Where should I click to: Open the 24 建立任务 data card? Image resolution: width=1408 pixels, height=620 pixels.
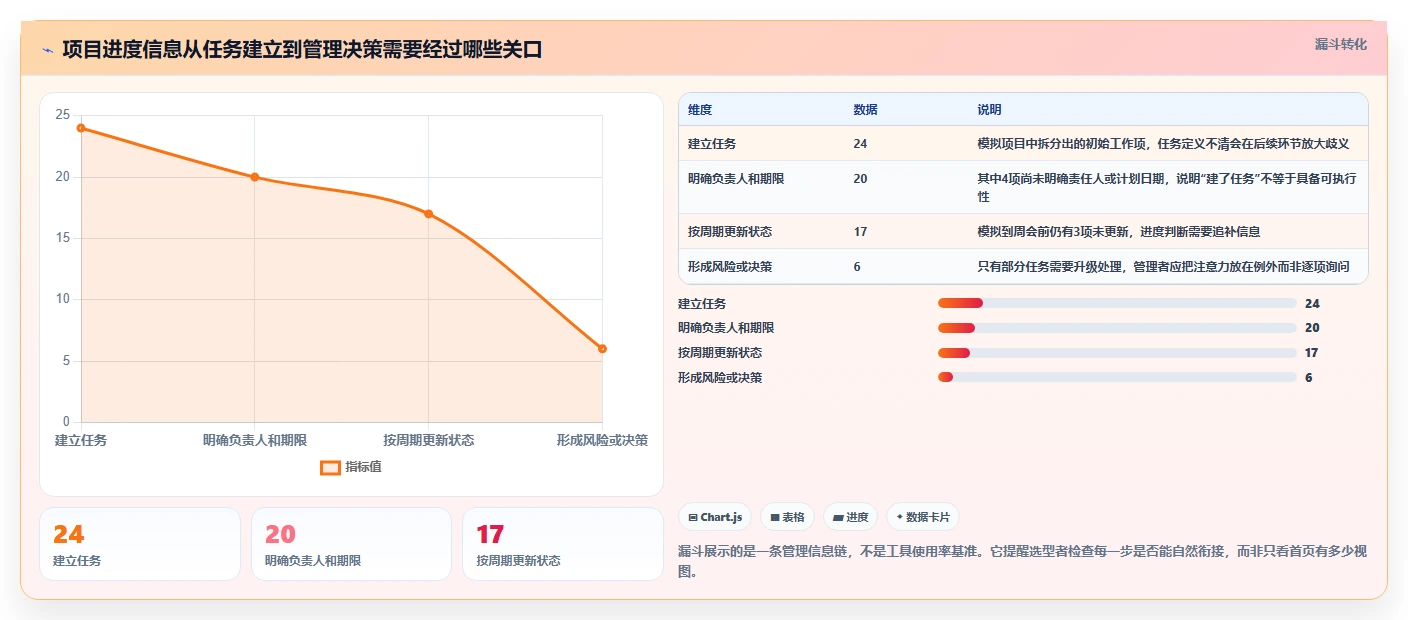(x=140, y=544)
